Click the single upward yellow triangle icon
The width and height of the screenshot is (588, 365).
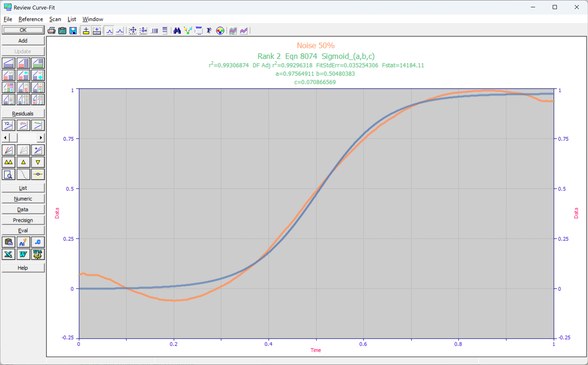[x=23, y=162]
